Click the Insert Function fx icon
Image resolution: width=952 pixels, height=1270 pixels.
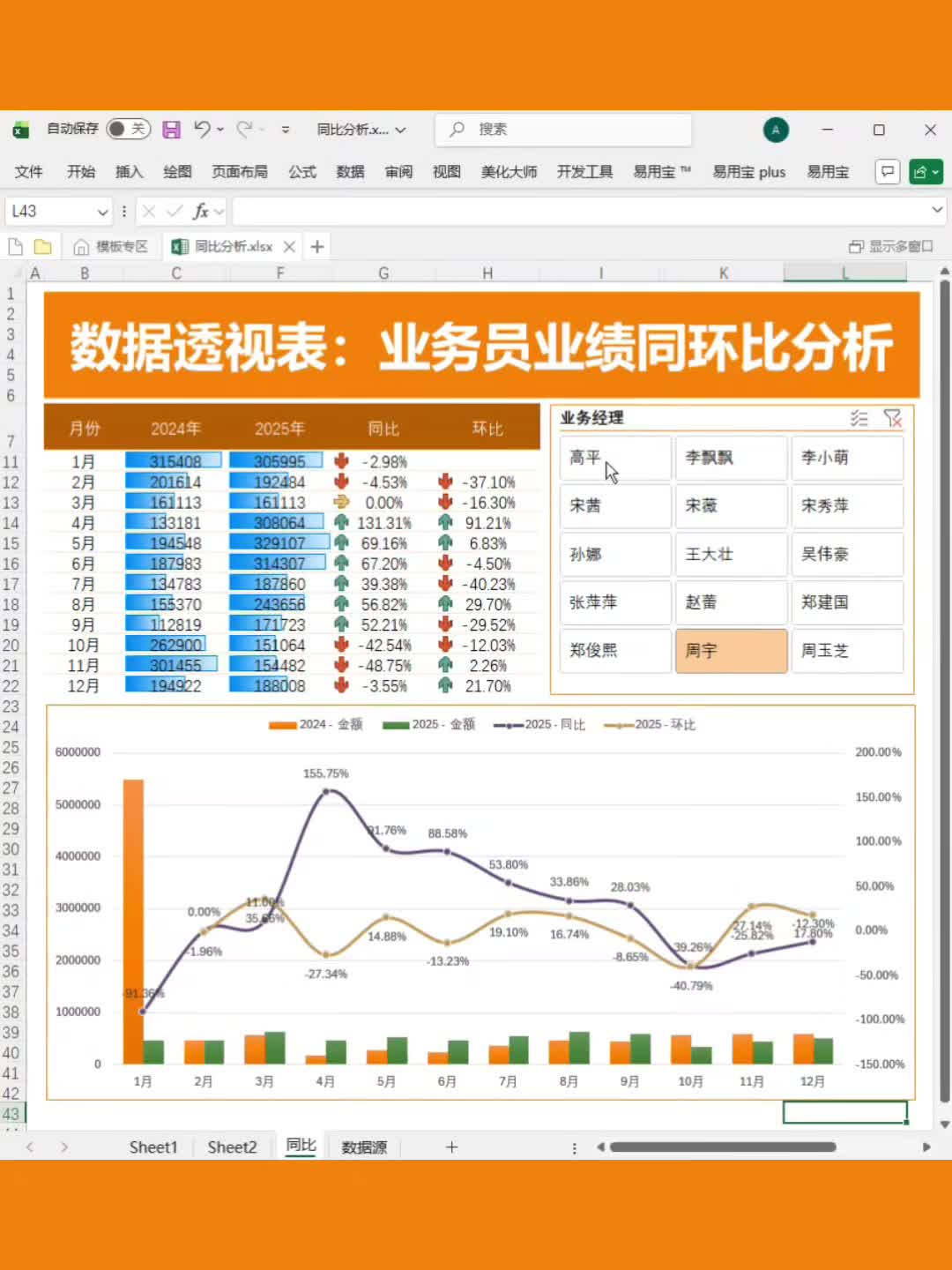pyautogui.click(x=201, y=212)
